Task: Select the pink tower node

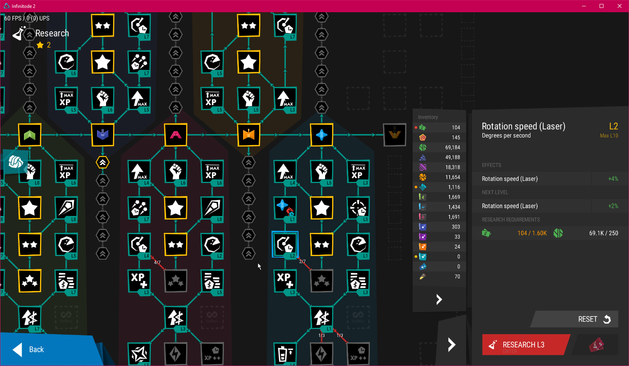Action: pyautogui.click(x=175, y=135)
